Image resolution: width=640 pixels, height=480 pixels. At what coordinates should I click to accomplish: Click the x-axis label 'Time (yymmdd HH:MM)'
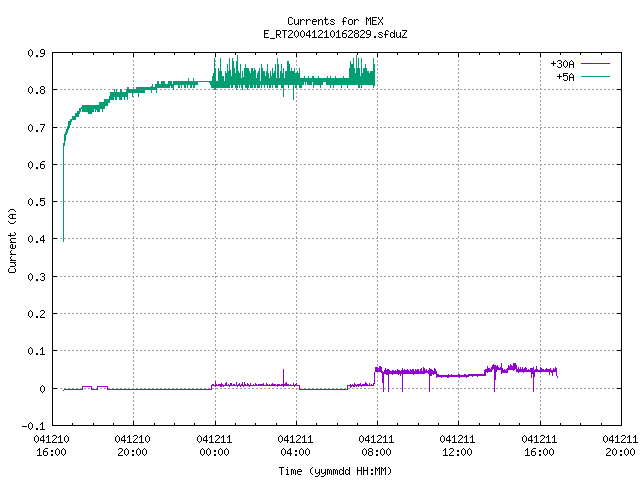click(335, 471)
